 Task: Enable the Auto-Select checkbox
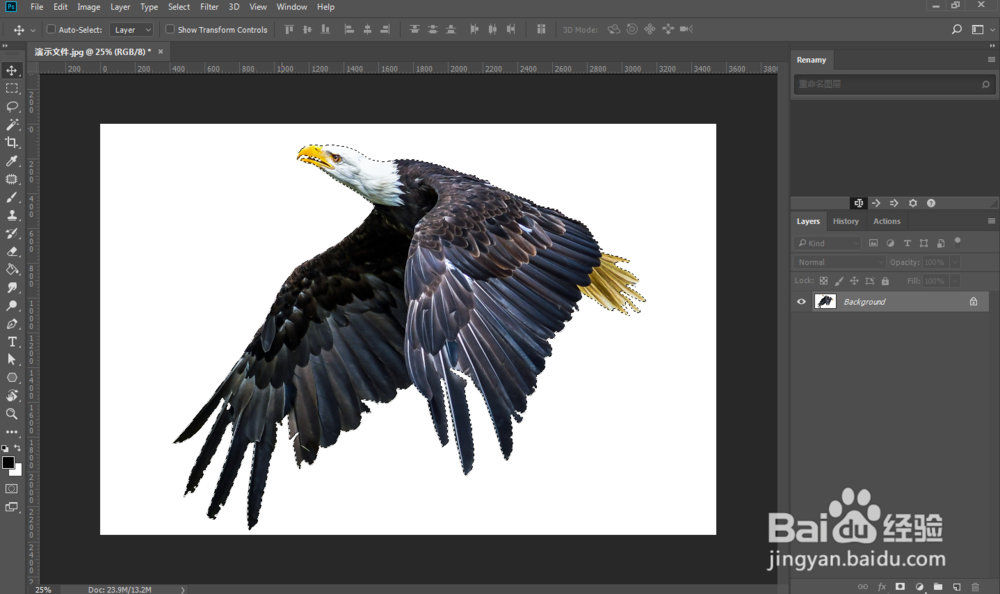[51, 29]
